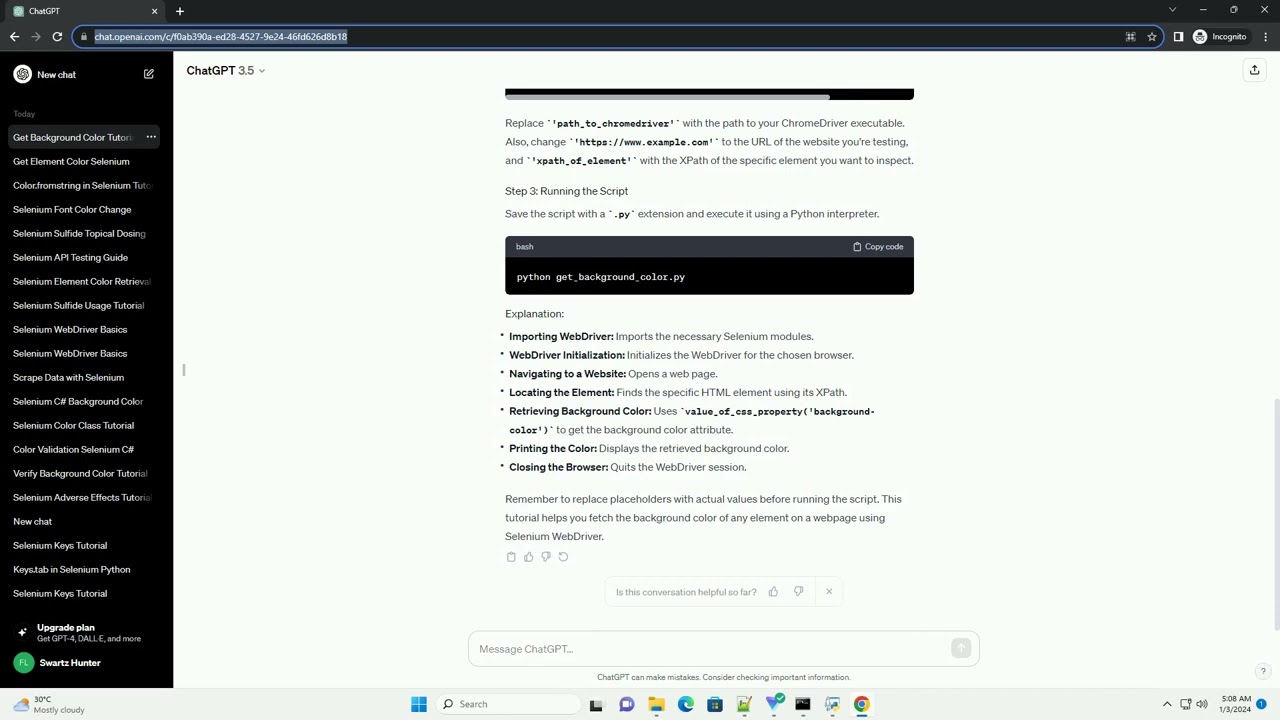Click the volume icon in system tray
The width and height of the screenshot is (1280, 720).
pyautogui.click(x=1201, y=704)
